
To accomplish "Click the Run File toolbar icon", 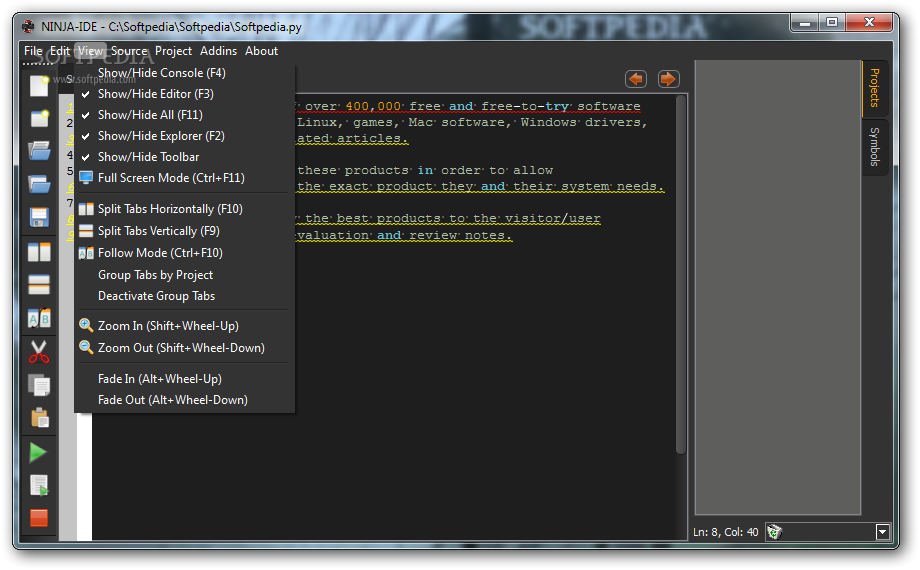I will click(x=39, y=485).
